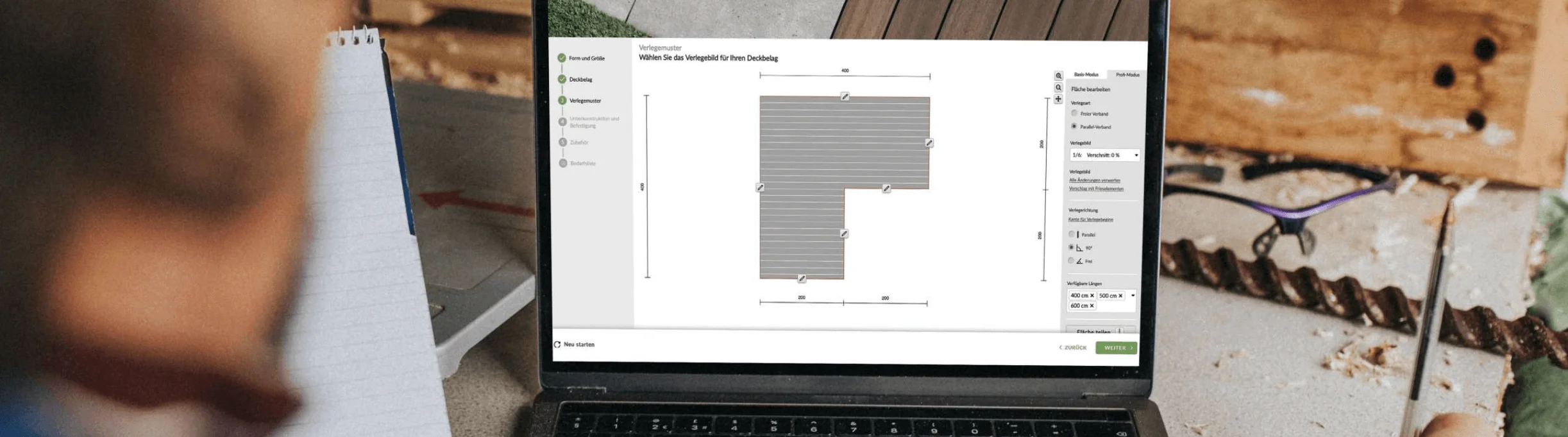1568x437 pixels.
Task: Click the step circle for Bedarfsliste
Action: click(x=563, y=163)
